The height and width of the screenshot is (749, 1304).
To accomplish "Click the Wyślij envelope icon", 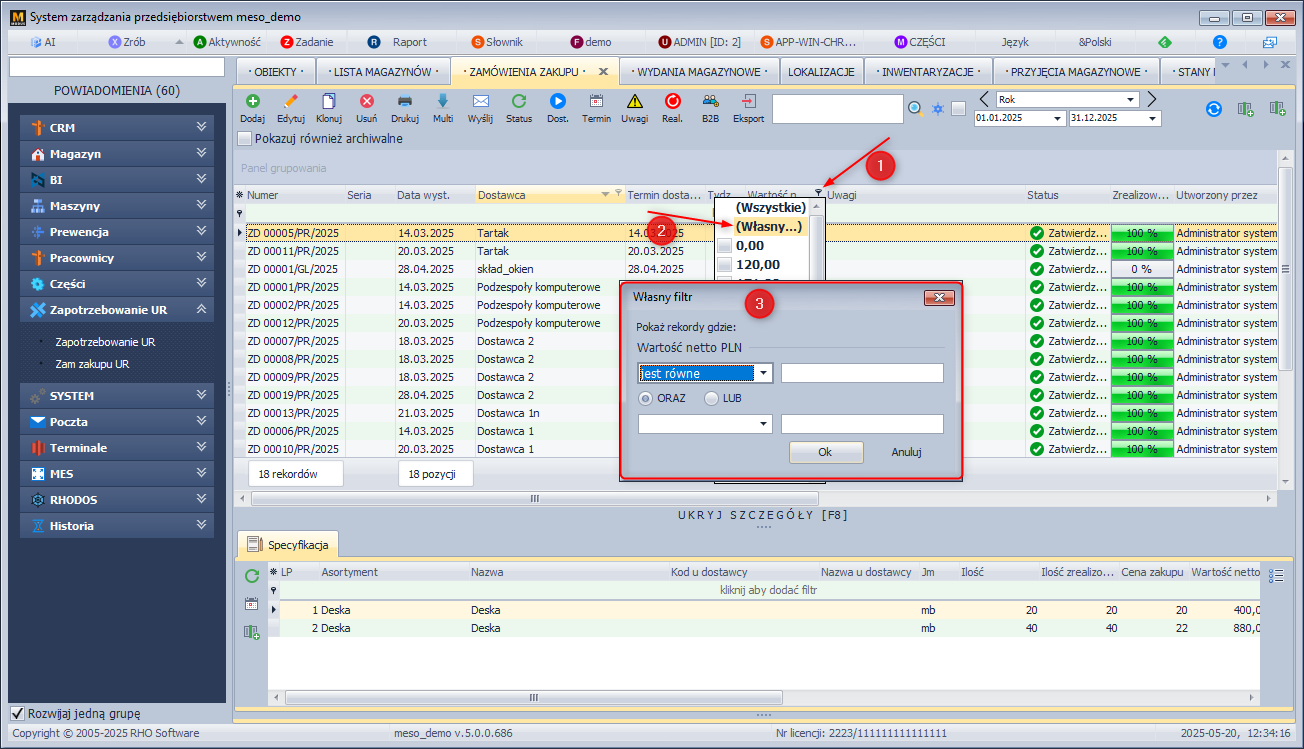I will [480, 102].
